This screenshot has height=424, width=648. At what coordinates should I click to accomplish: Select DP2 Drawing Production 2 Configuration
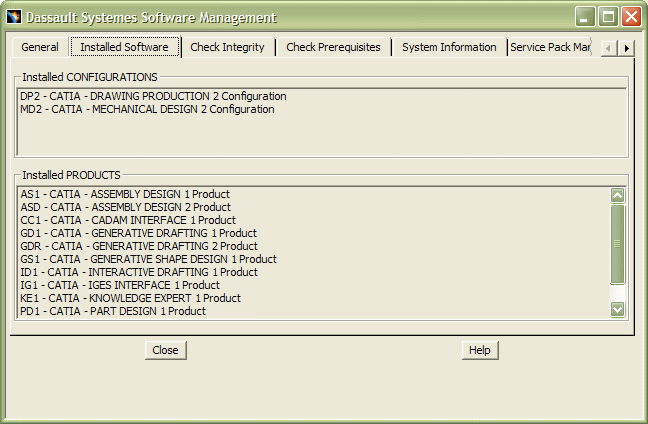coord(153,97)
